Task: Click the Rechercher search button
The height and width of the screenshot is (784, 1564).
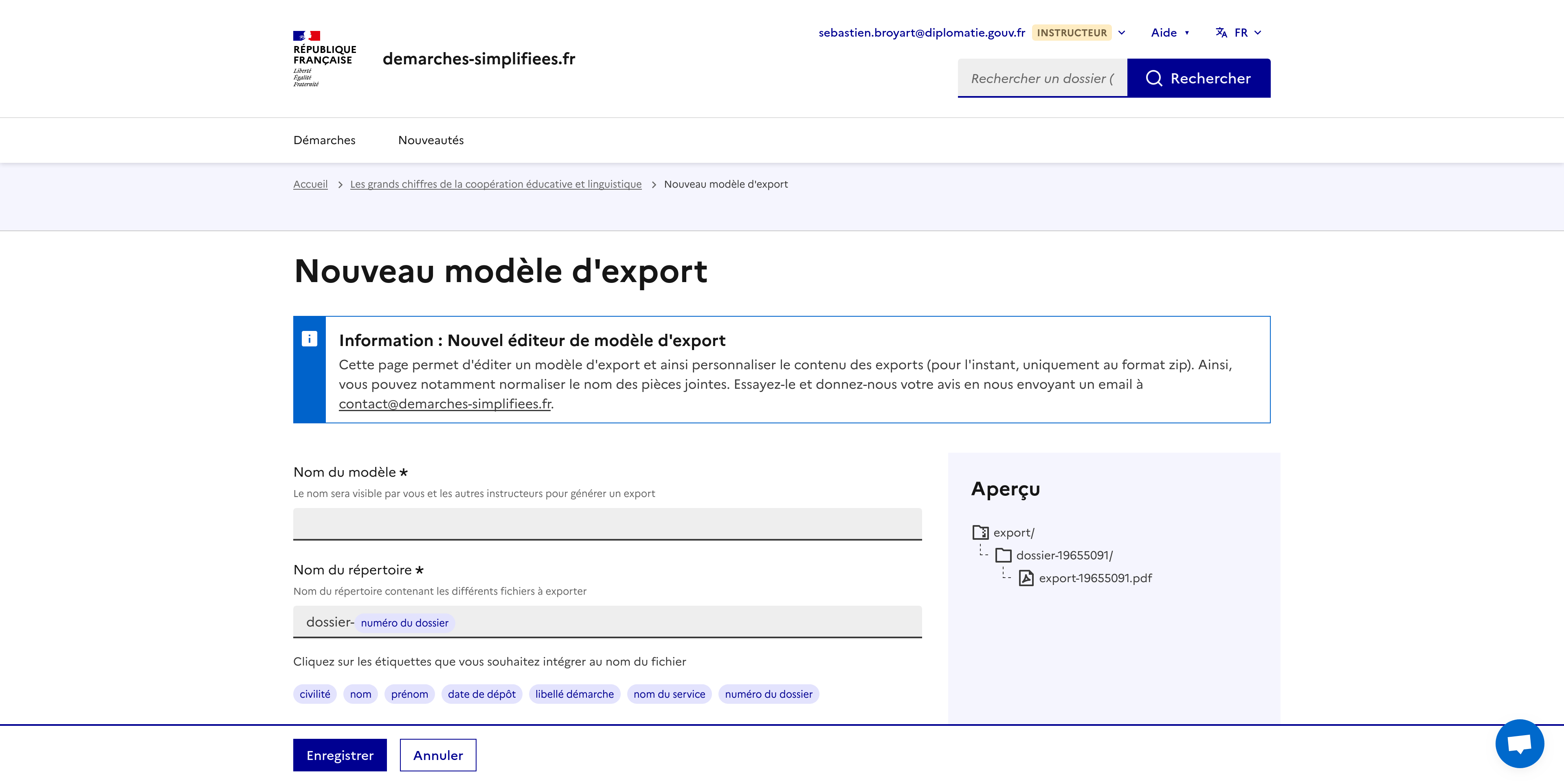Action: click(1199, 78)
